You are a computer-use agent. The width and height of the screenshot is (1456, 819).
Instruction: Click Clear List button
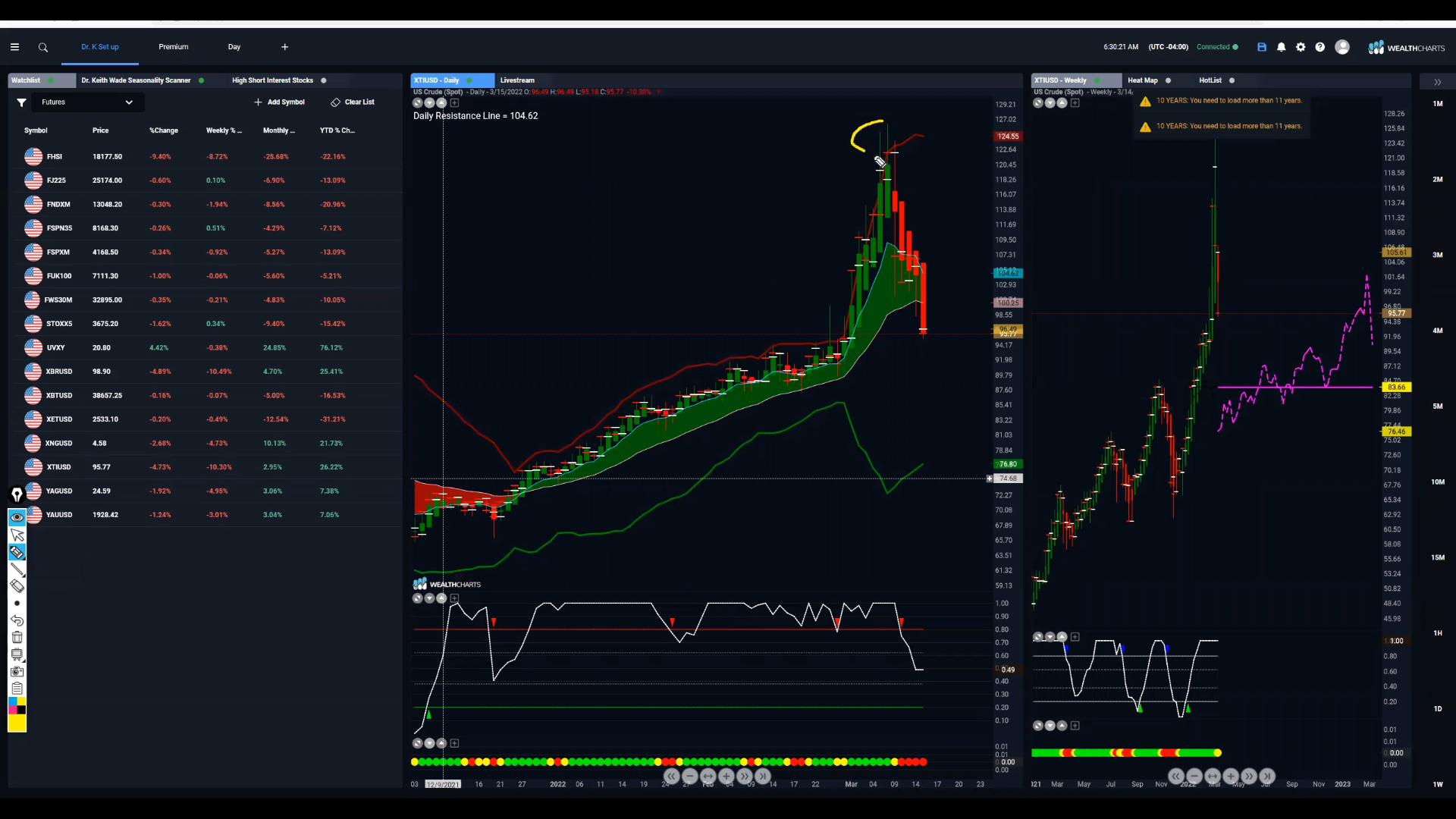[x=353, y=102]
